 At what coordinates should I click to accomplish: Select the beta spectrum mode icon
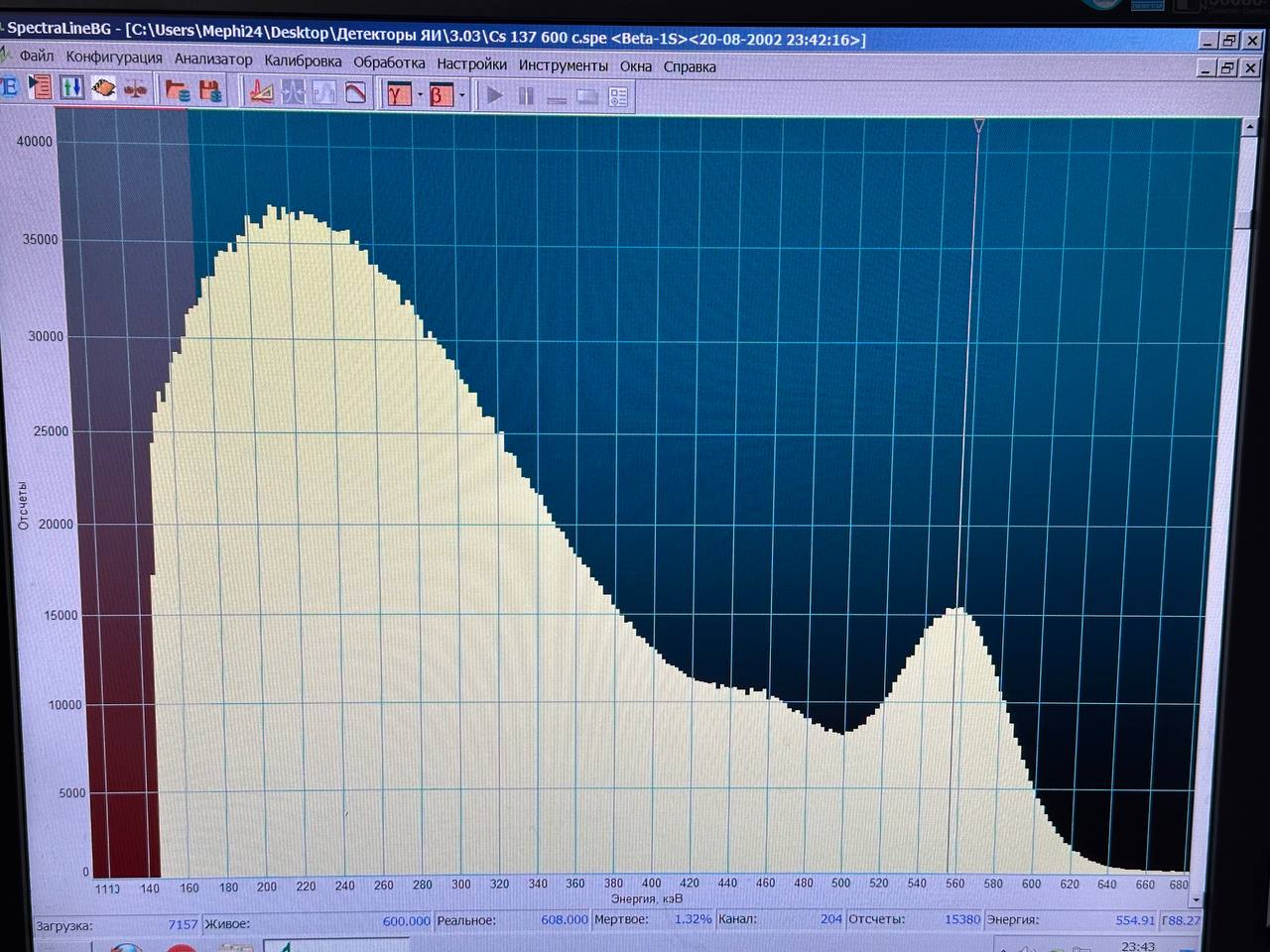440,95
